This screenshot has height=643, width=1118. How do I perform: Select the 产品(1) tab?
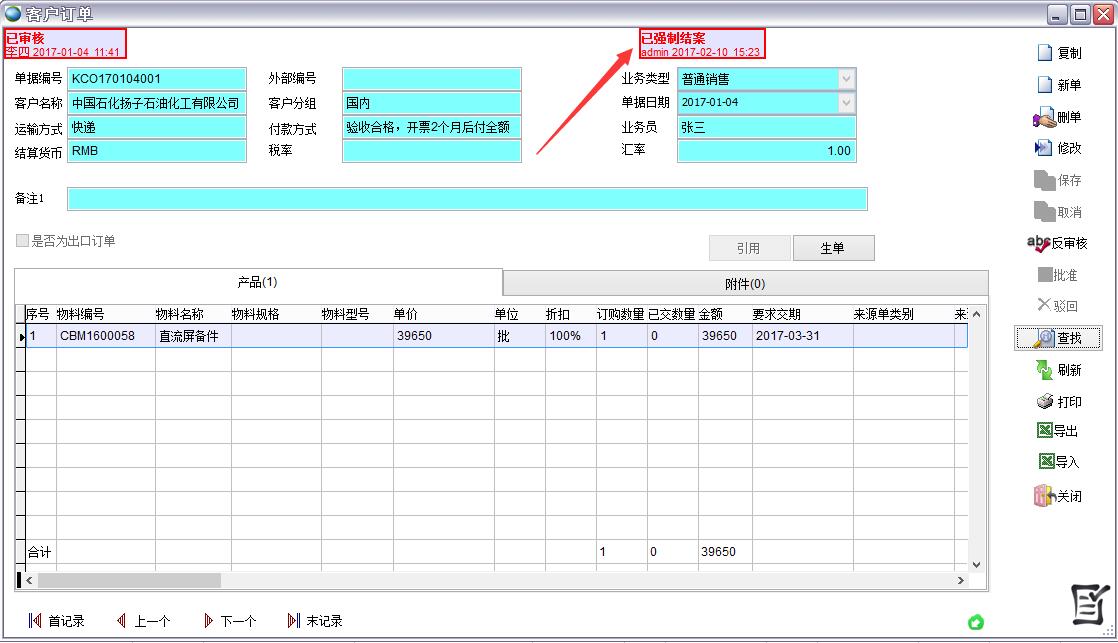(x=257, y=283)
